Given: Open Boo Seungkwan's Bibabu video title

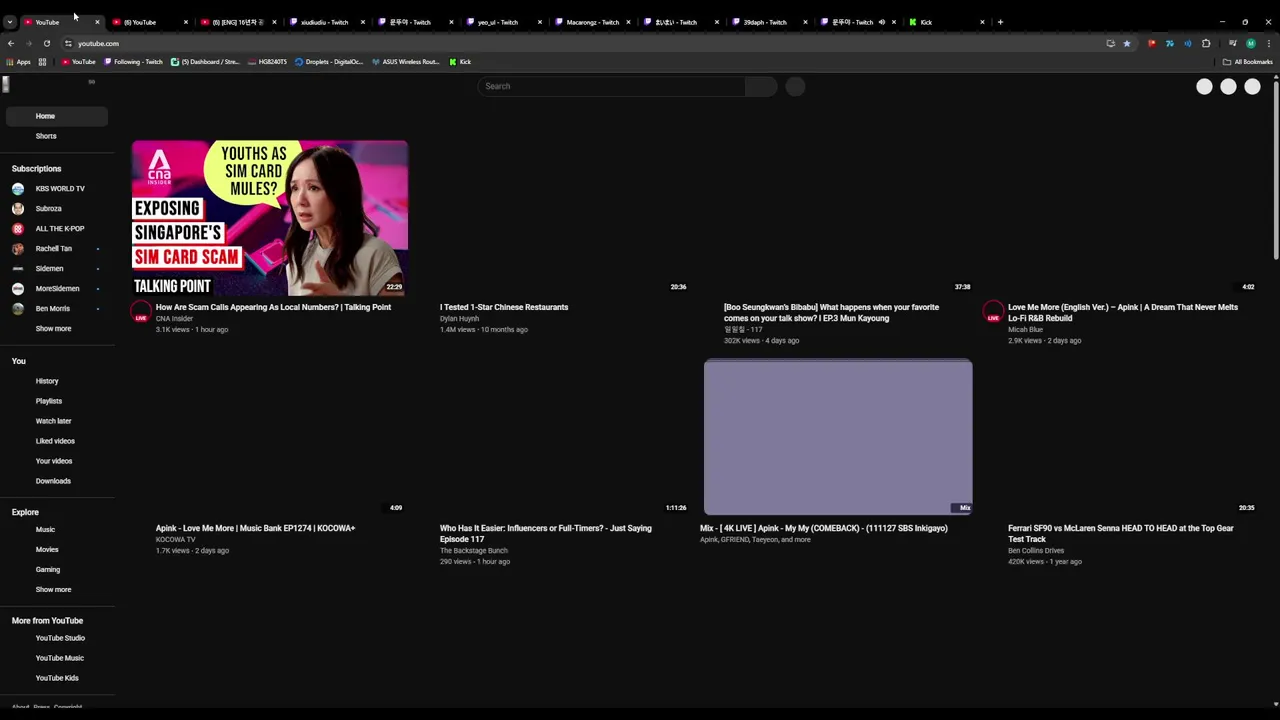Looking at the screenshot, I should (831, 312).
